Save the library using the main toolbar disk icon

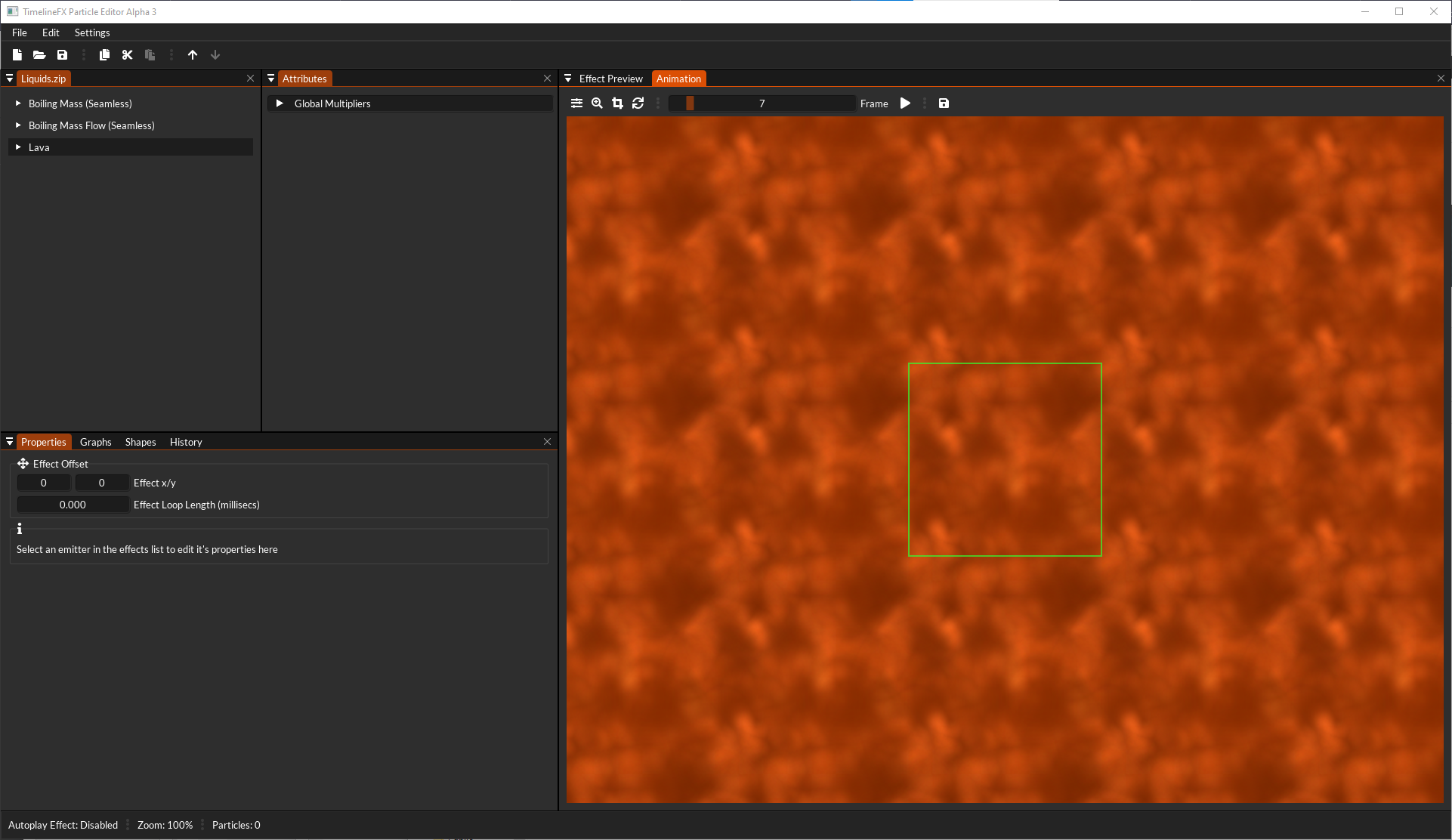(63, 54)
